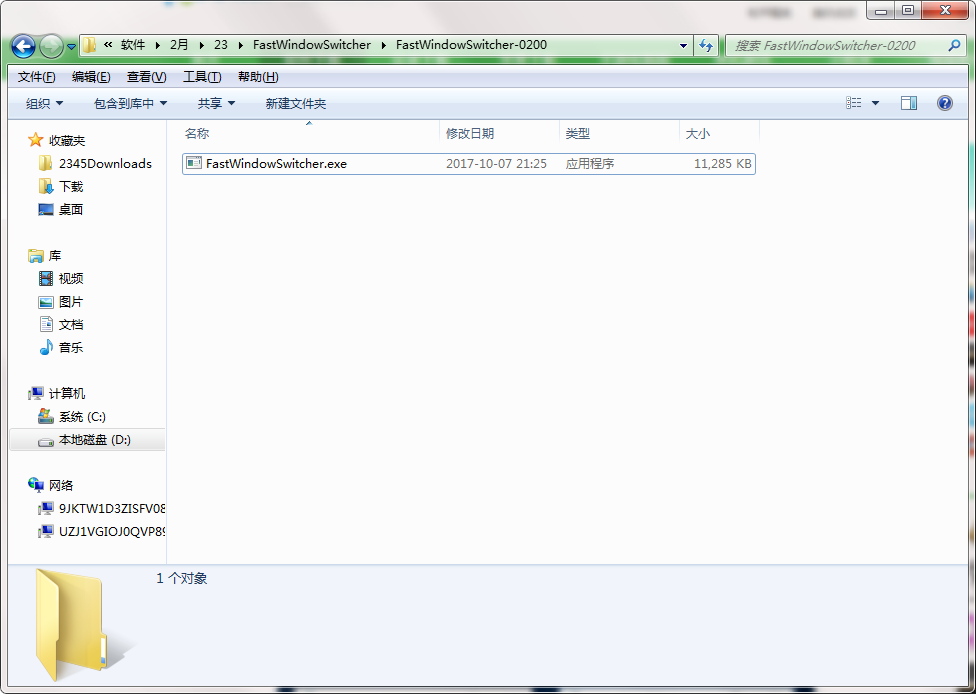976x694 pixels.
Task: Click the search magnifier icon
Action: (954, 45)
